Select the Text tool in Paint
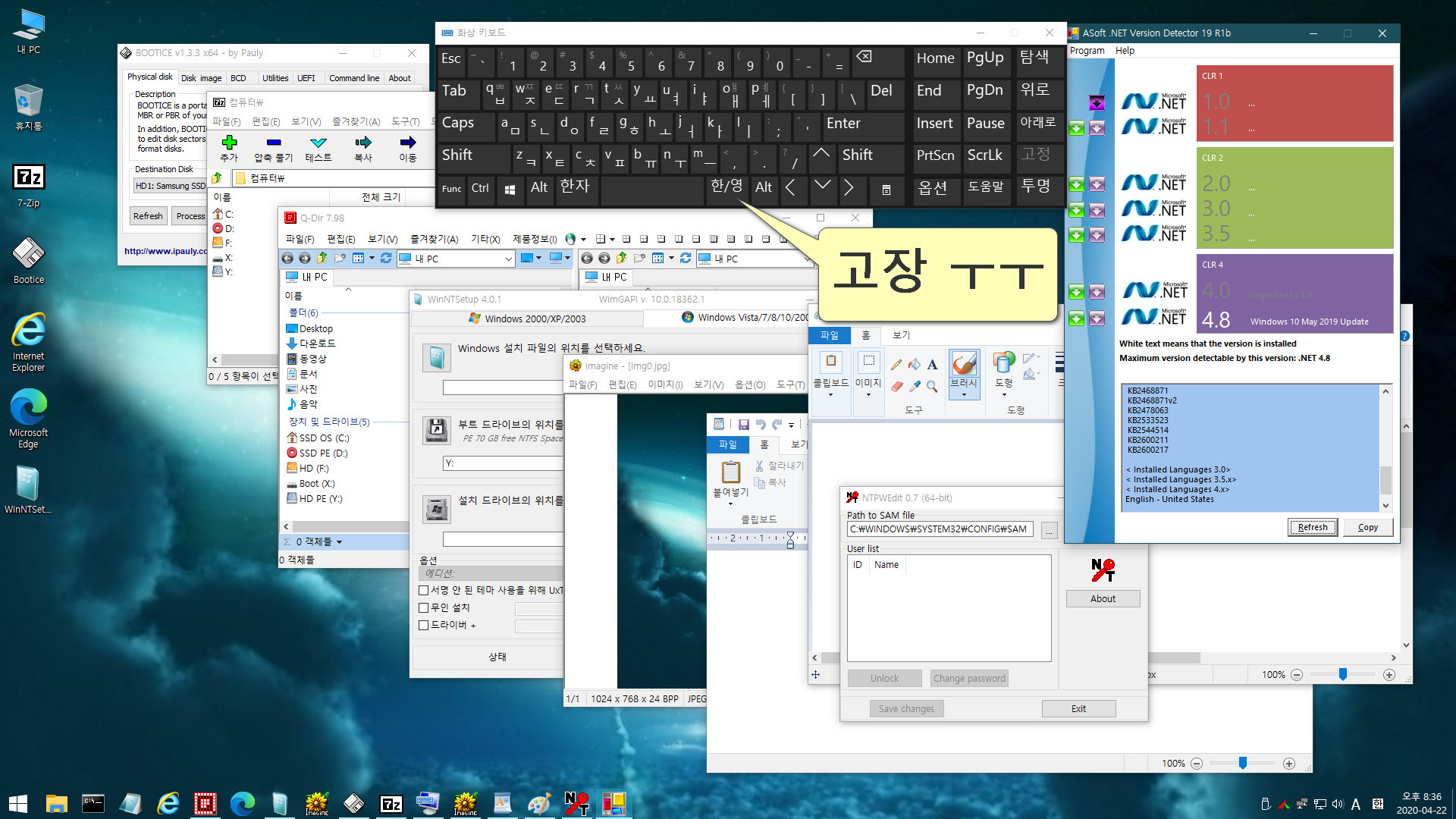This screenshot has width=1456, height=819. click(933, 365)
